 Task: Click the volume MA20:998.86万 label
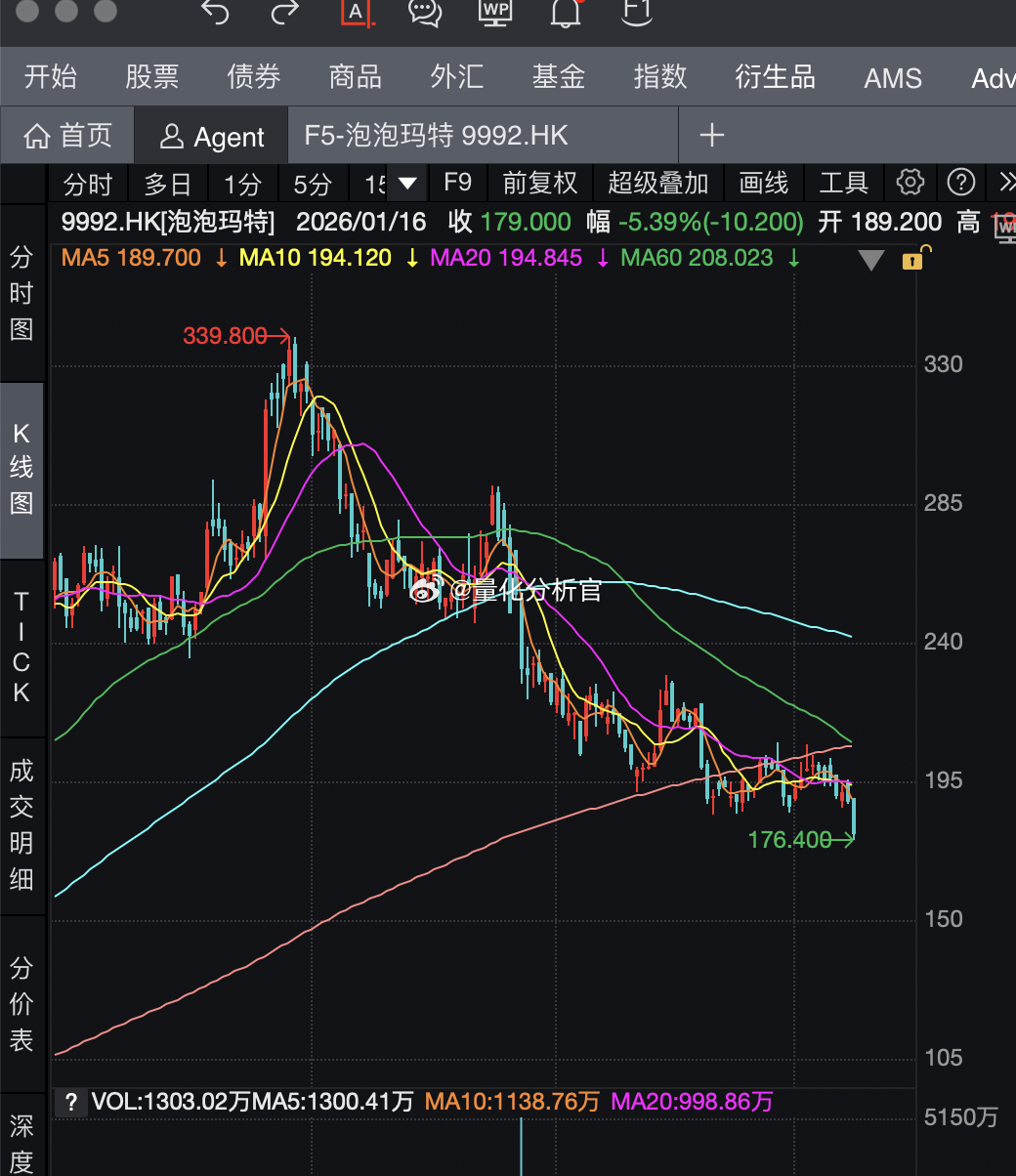[x=692, y=1103]
